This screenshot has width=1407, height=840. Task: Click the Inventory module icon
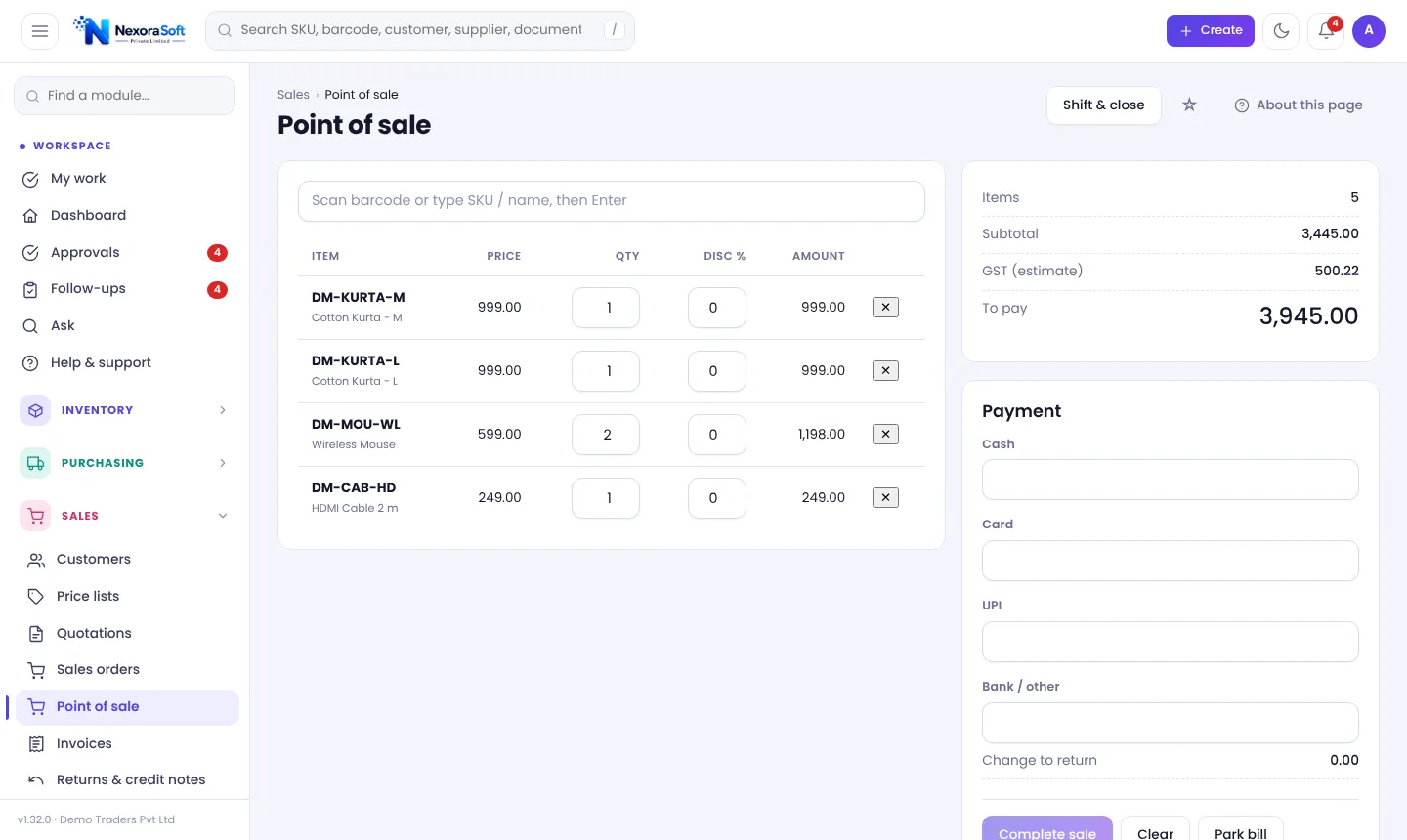click(x=35, y=410)
